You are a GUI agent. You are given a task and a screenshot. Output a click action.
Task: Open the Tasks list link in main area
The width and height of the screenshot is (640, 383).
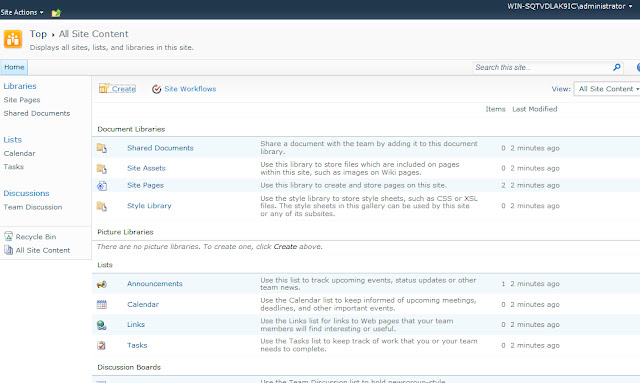(x=137, y=345)
